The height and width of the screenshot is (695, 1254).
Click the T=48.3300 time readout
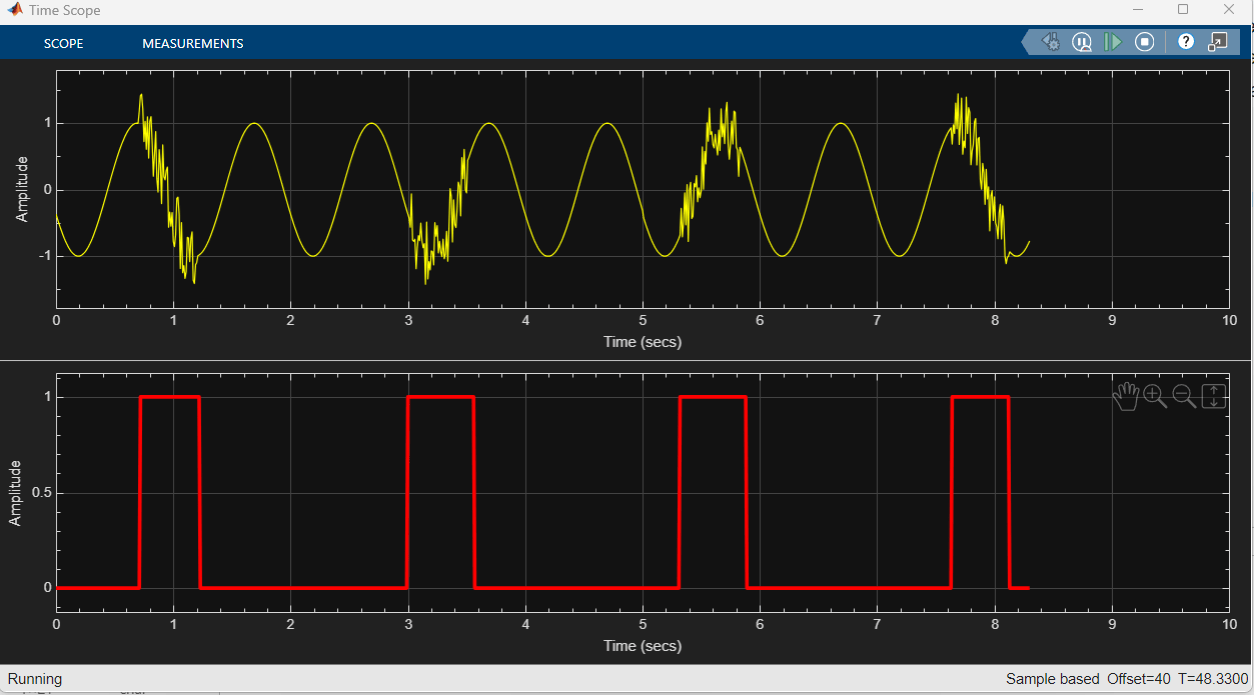point(1213,679)
